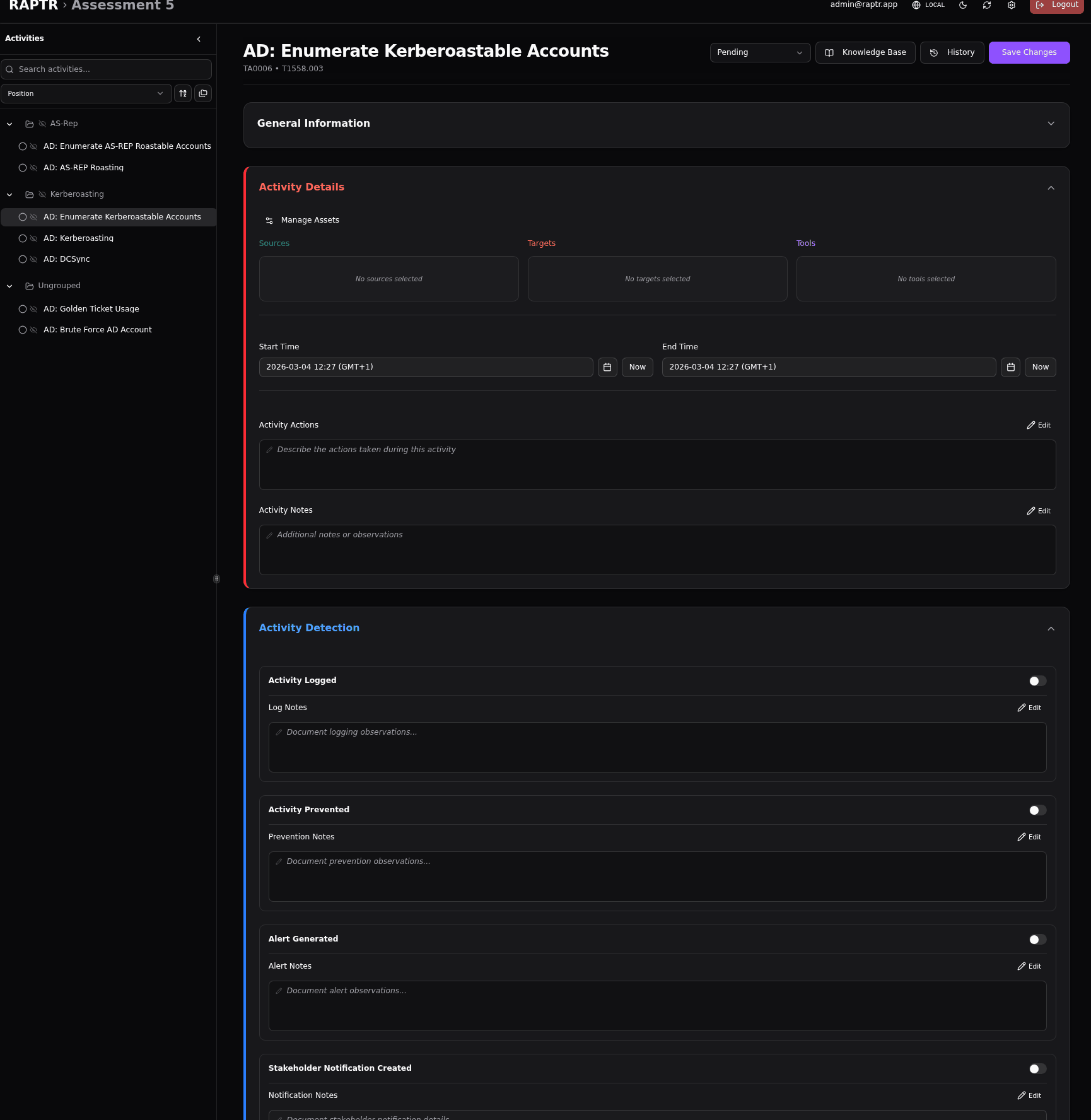This screenshot has height=1120, width=1091.
Task: Click the Save Changes button
Action: coord(1029,52)
